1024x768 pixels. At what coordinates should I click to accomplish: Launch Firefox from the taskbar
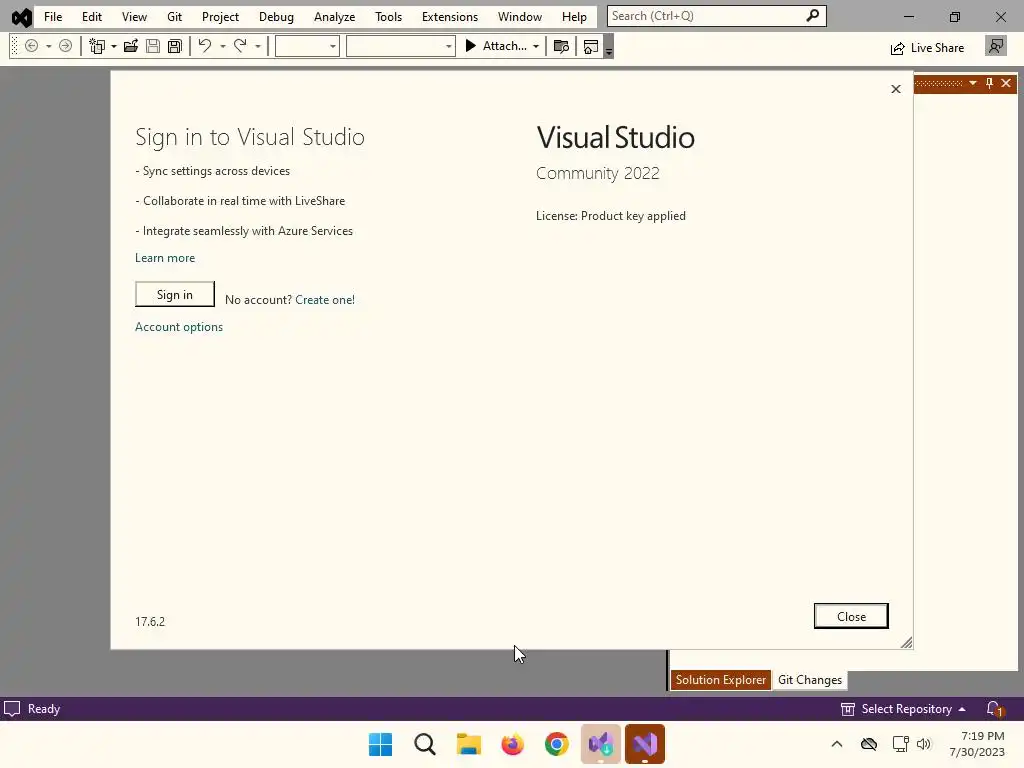(513, 744)
